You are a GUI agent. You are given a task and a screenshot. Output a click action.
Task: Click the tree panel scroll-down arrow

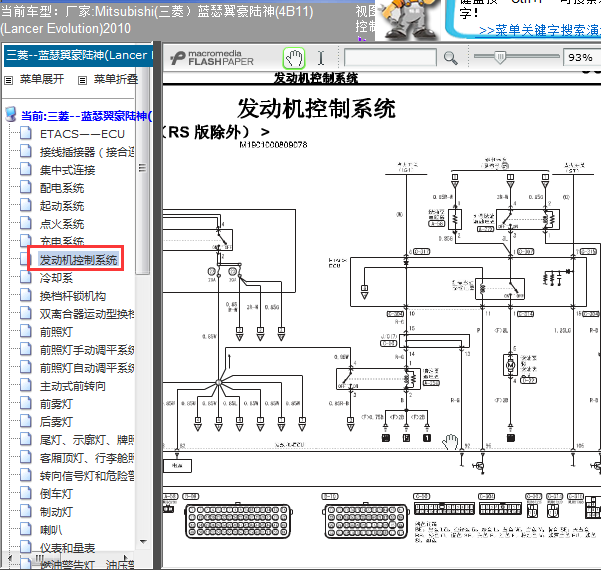click(143, 542)
